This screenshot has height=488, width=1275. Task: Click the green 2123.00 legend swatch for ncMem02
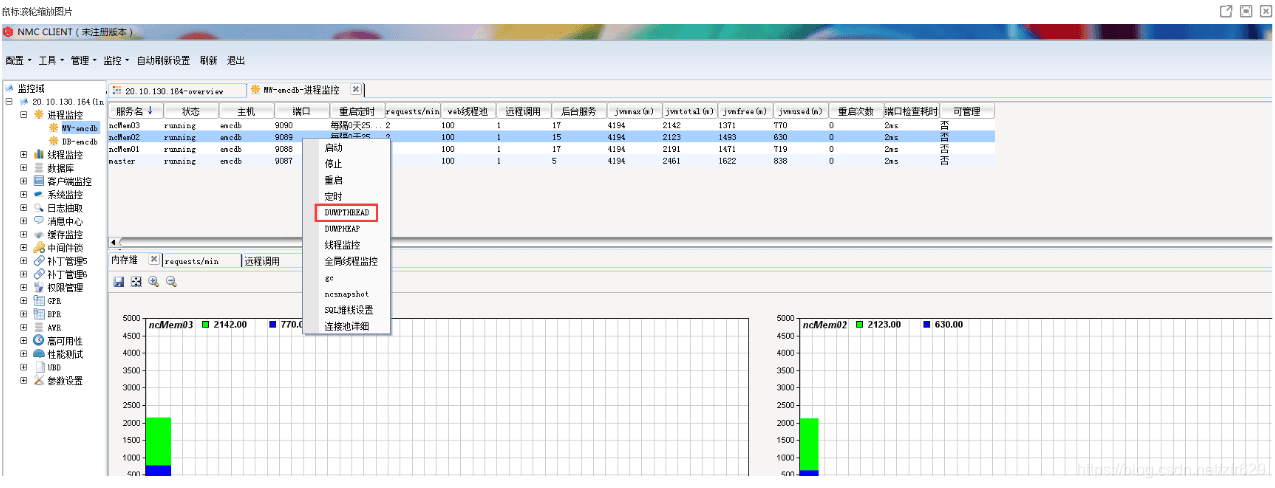859,325
